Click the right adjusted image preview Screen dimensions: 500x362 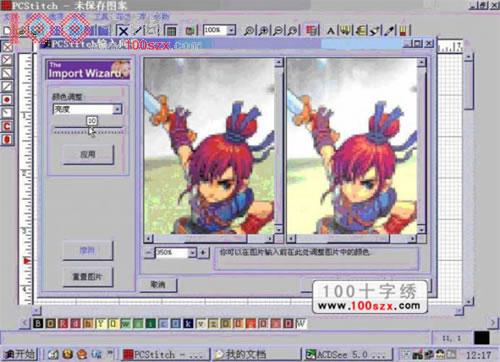[352, 146]
